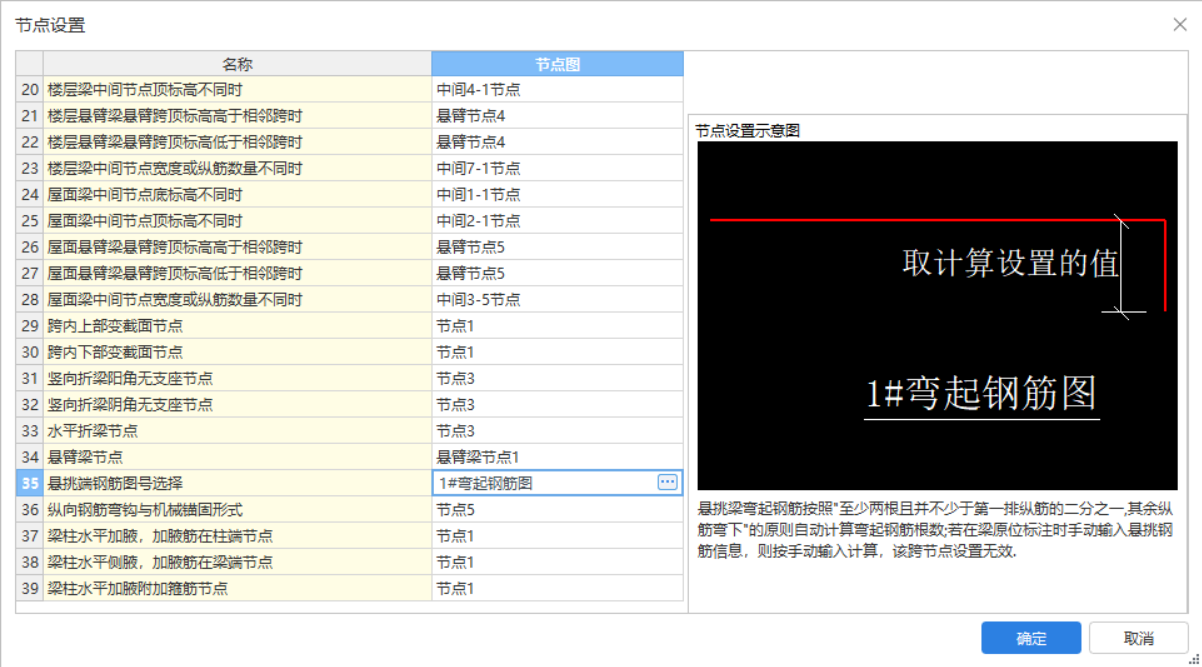1202x667 pixels.
Task: Select cell 中间2-1节点
Action: point(558,221)
